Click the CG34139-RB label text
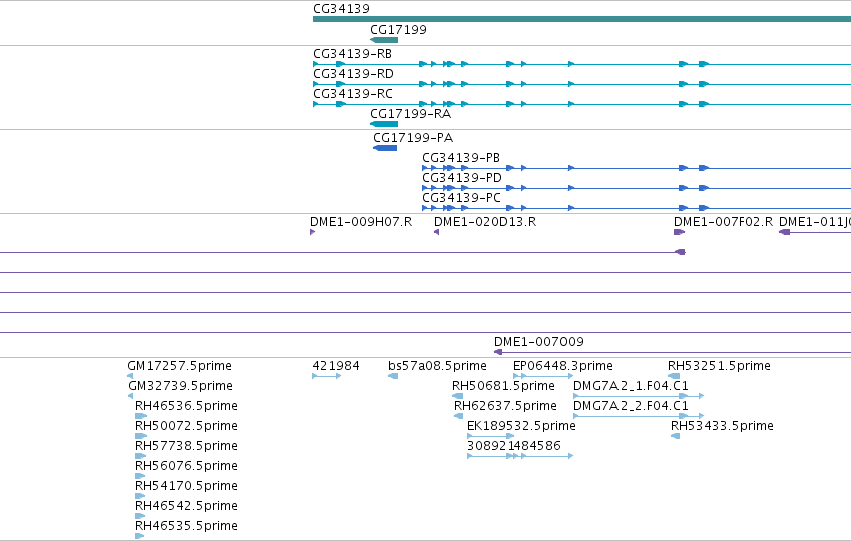The image size is (851, 541). (352, 54)
